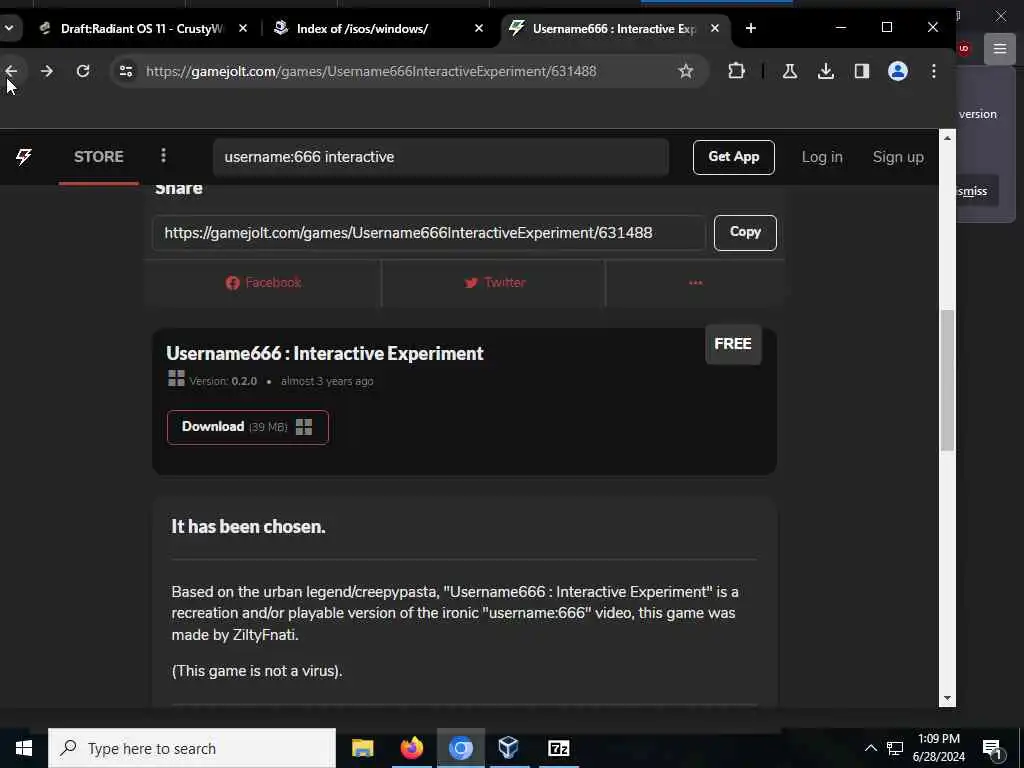This screenshot has height=768, width=1024.
Task: Open the Windows Start menu
Action: pyautogui.click(x=24, y=748)
